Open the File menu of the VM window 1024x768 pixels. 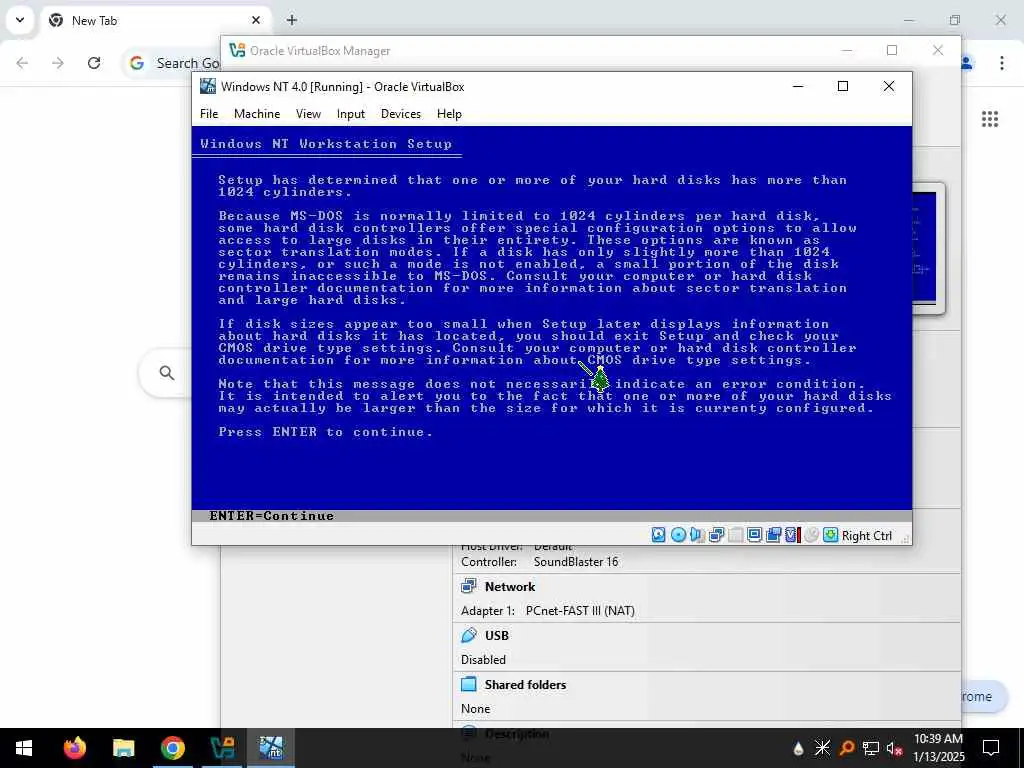click(209, 114)
